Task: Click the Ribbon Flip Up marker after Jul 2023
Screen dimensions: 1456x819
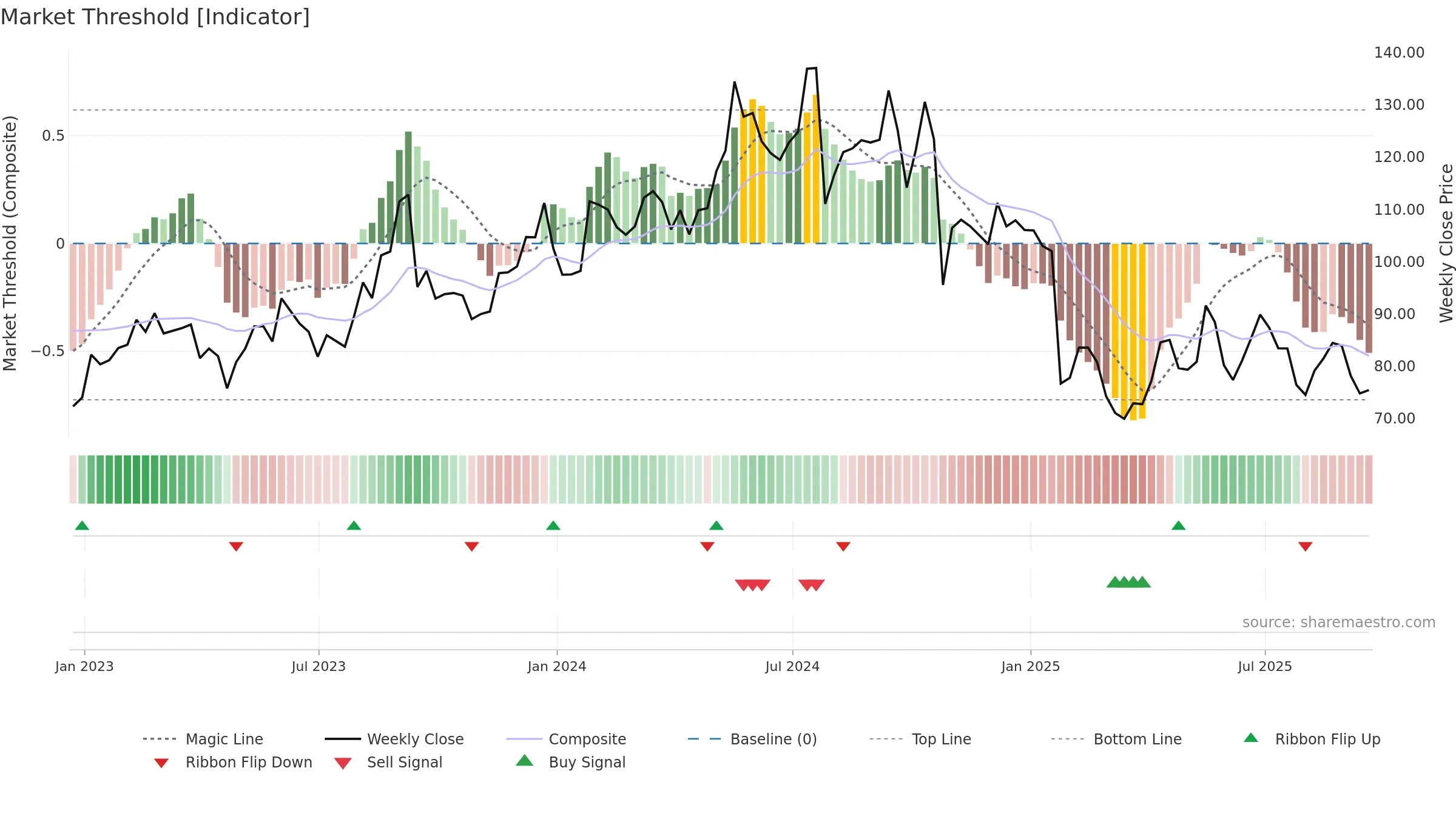Action: (354, 525)
